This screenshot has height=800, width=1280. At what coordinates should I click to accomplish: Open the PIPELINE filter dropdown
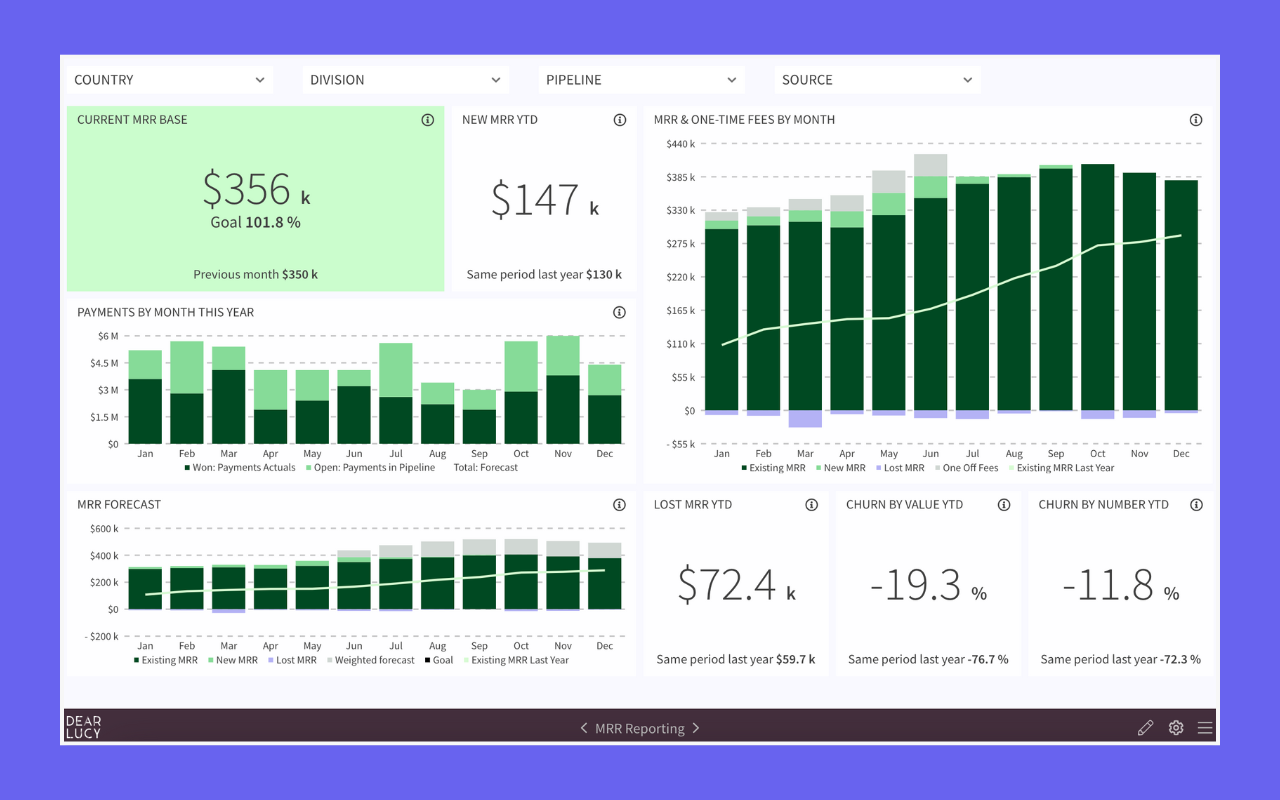641,79
